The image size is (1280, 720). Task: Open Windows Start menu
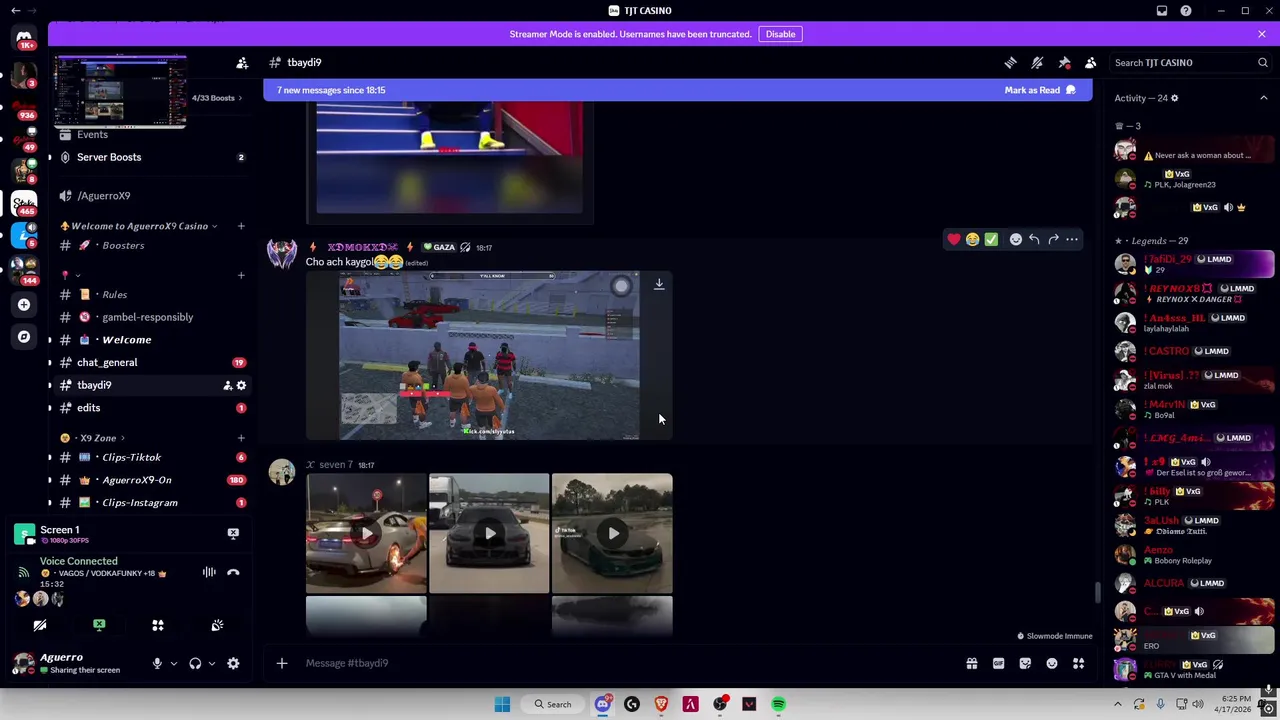click(502, 704)
